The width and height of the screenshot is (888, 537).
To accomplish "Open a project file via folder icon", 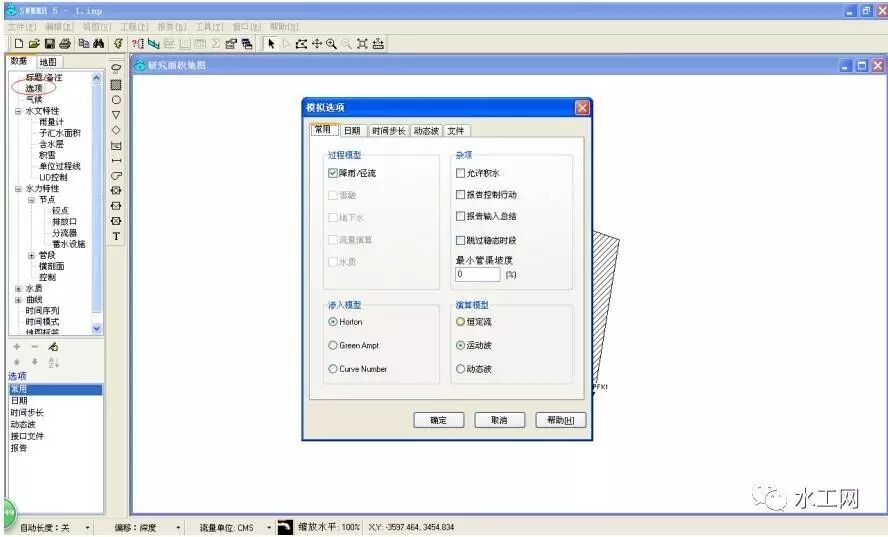I will pos(34,44).
